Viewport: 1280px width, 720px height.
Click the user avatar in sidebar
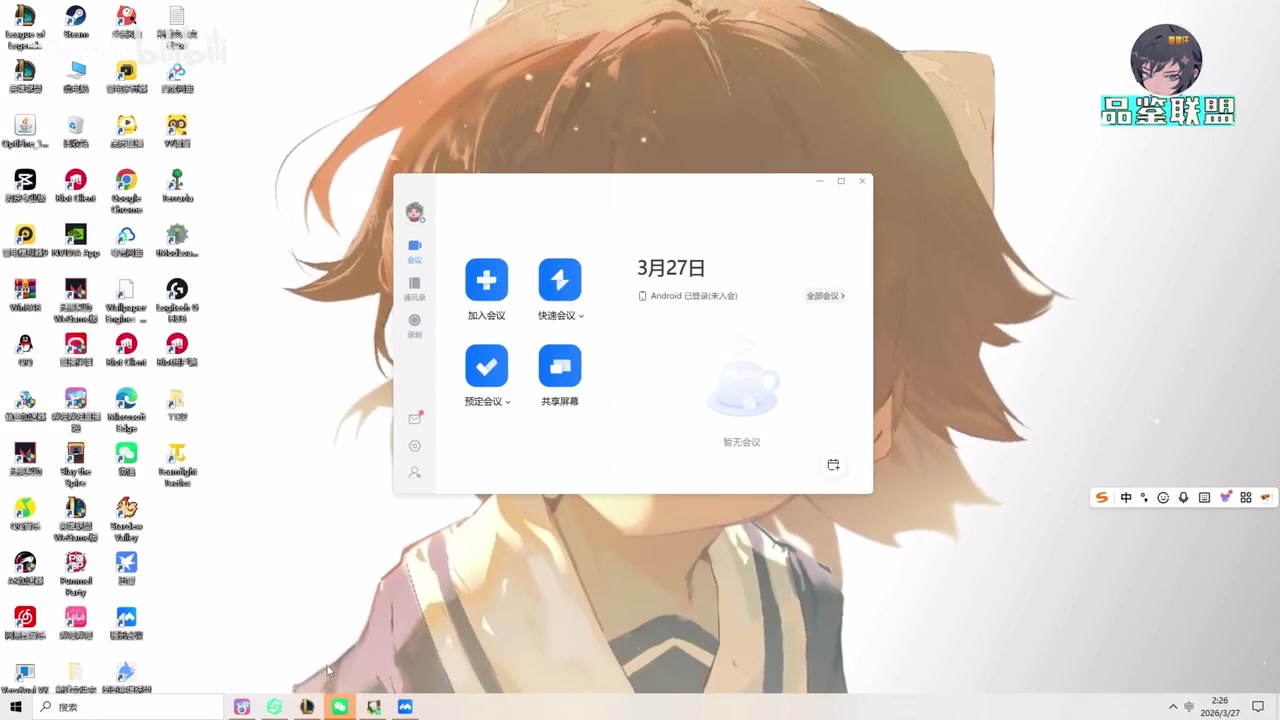[x=415, y=212]
